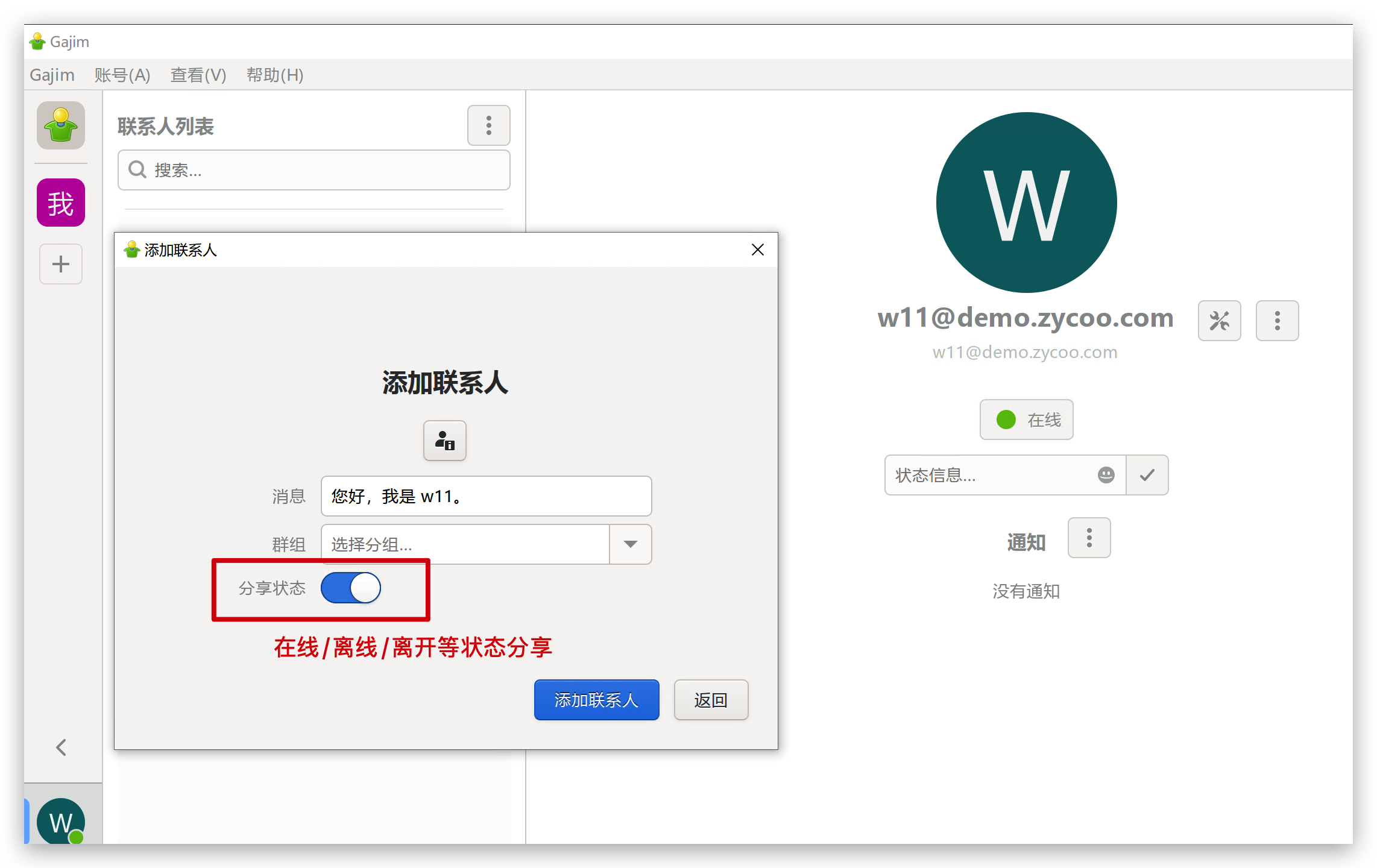Click the 搜索 contact search field
The image size is (1377, 868).
point(314,170)
